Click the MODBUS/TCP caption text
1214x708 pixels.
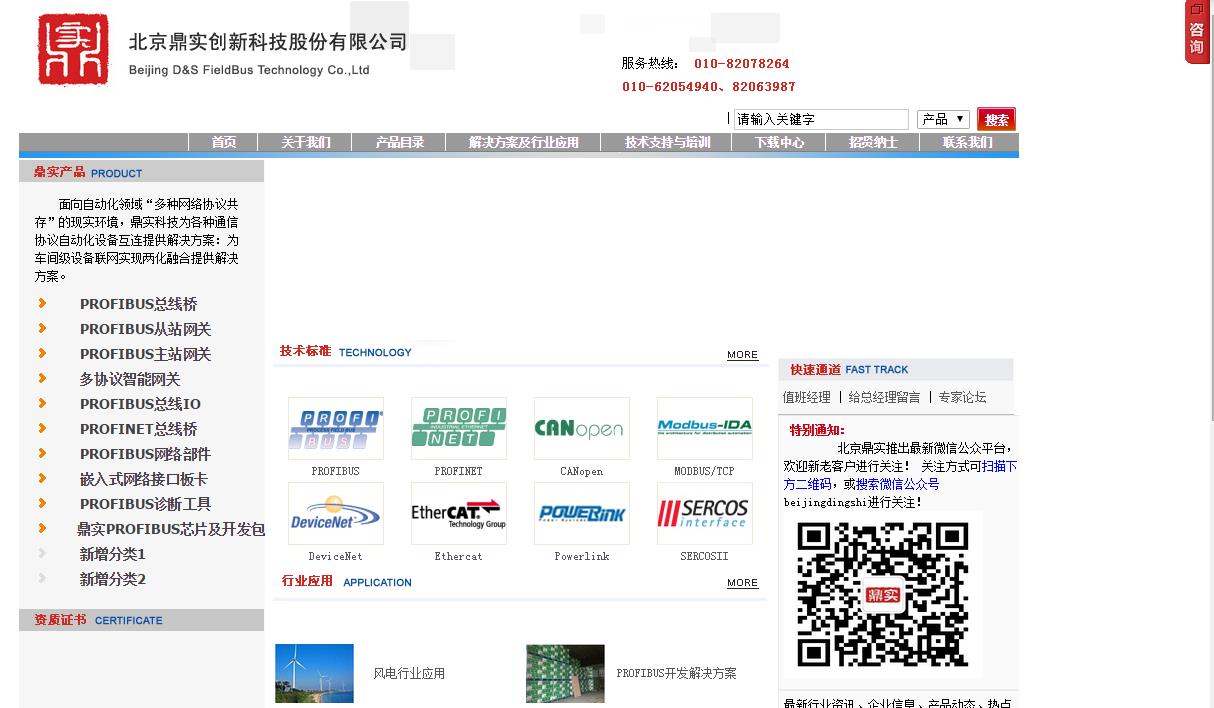click(704, 471)
